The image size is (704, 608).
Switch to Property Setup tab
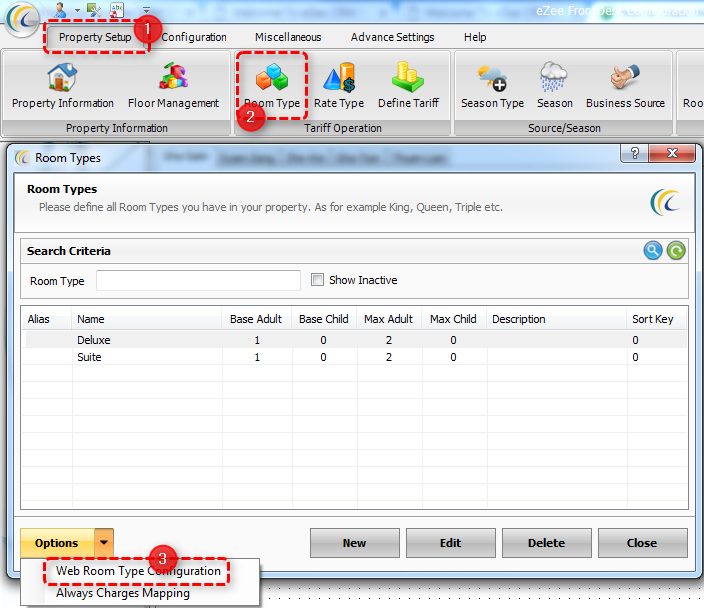pyautogui.click(x=95, y=37)
